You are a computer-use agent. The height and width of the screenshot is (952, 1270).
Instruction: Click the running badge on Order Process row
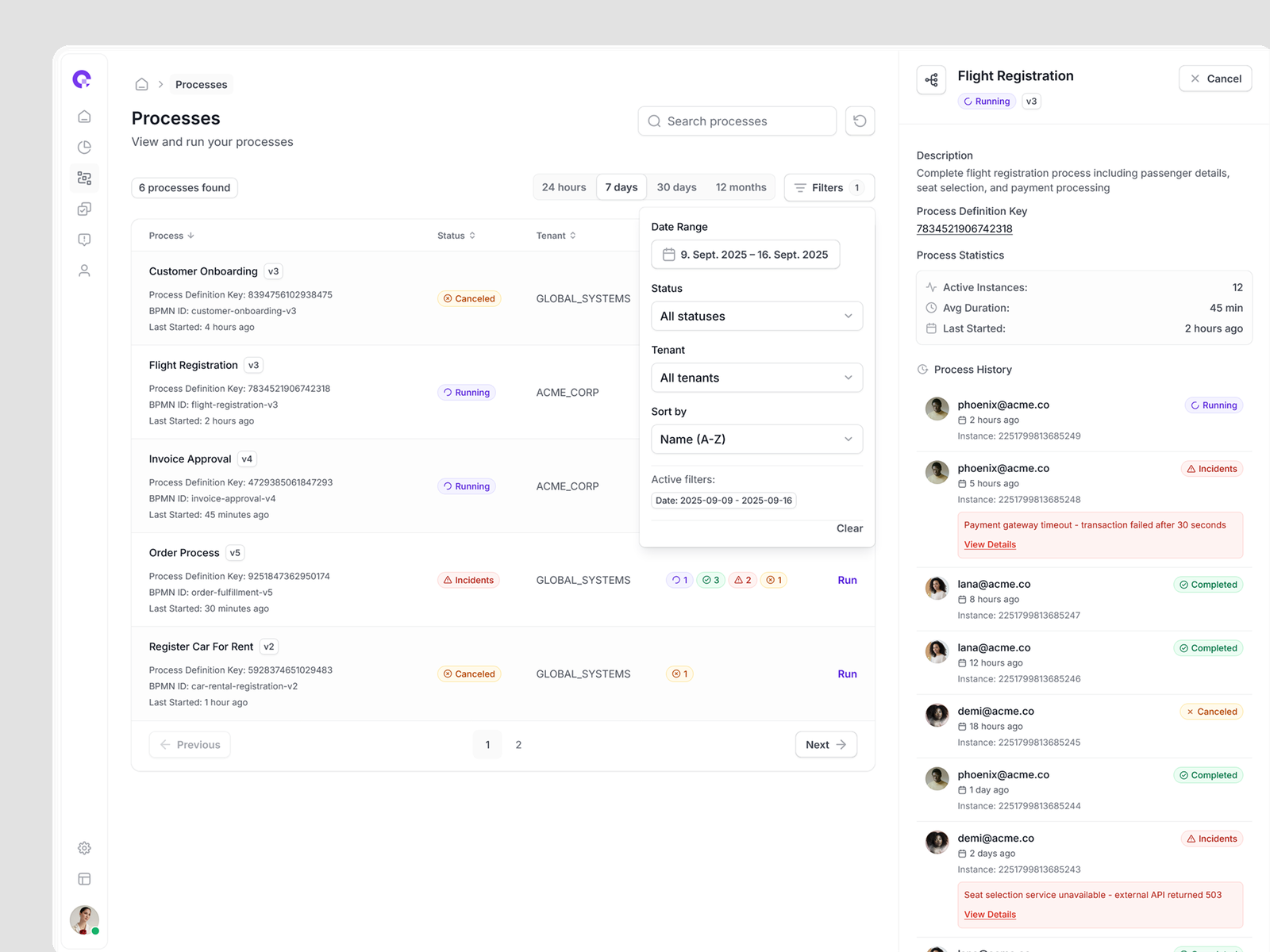point(679,580)
